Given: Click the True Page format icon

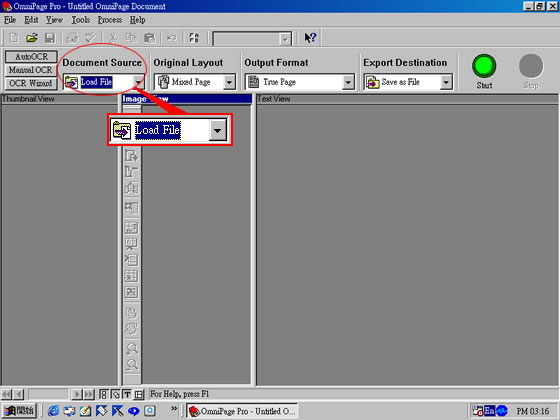Looking at the screenshot, I should tap(254, 82).
